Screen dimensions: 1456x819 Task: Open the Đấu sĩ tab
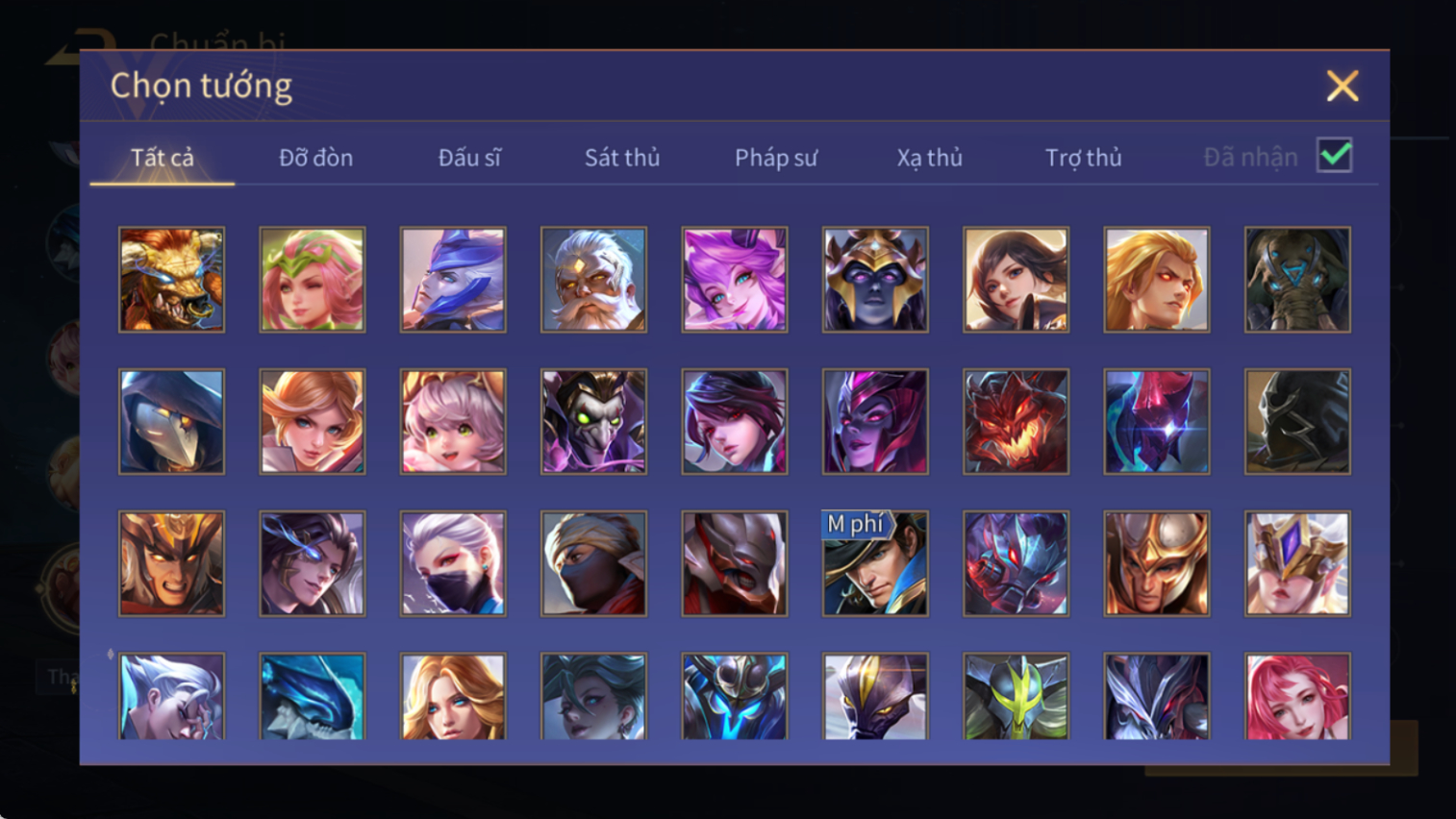click(469, 158)
